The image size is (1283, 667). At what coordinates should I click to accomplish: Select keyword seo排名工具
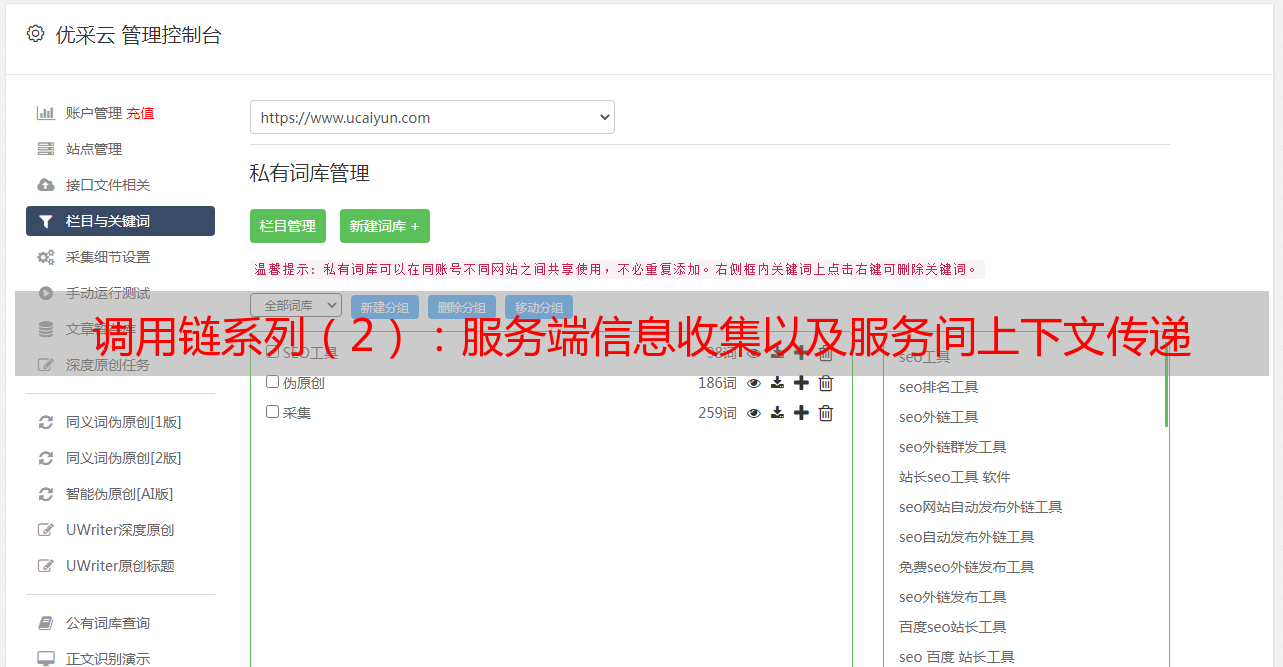coord(938,387)
